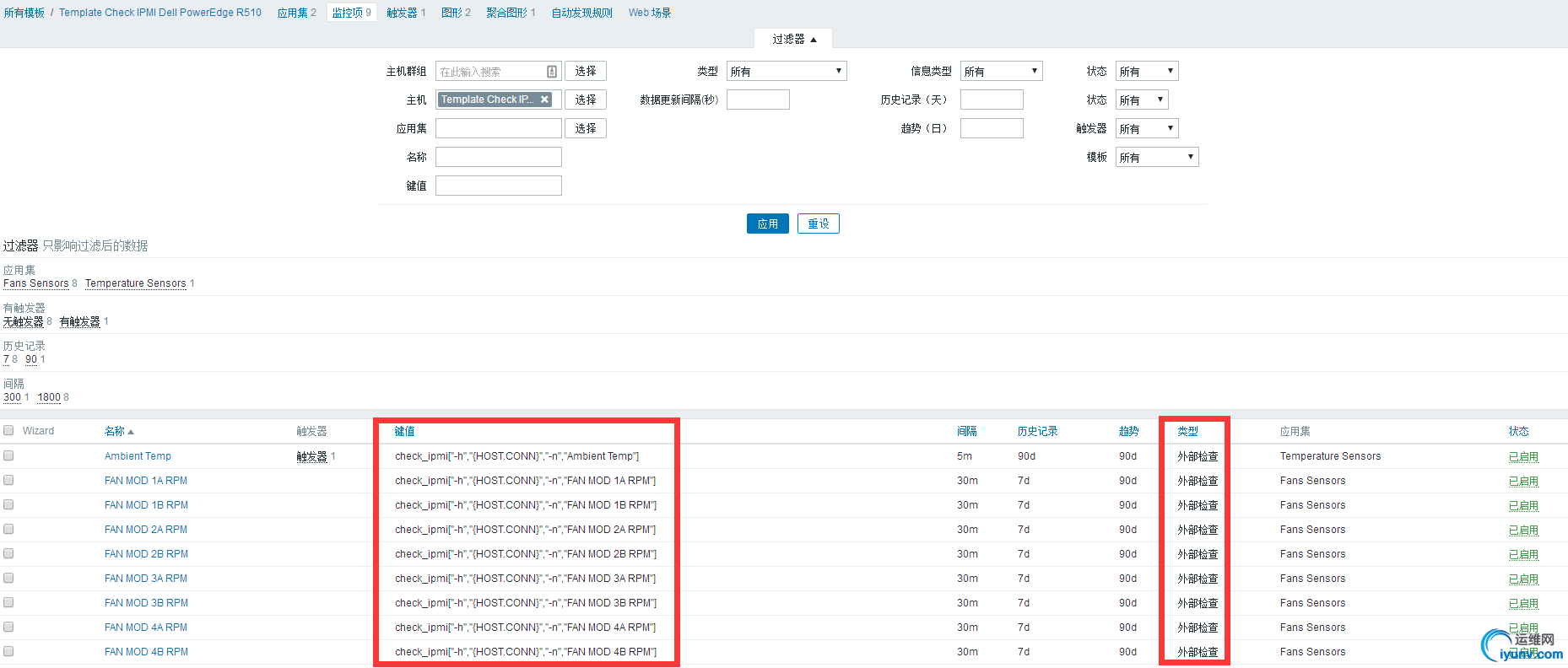This screenshot has height=668, width=1568.
Task: Click into the 应用集 input field
Action: [x=499, y=128]
